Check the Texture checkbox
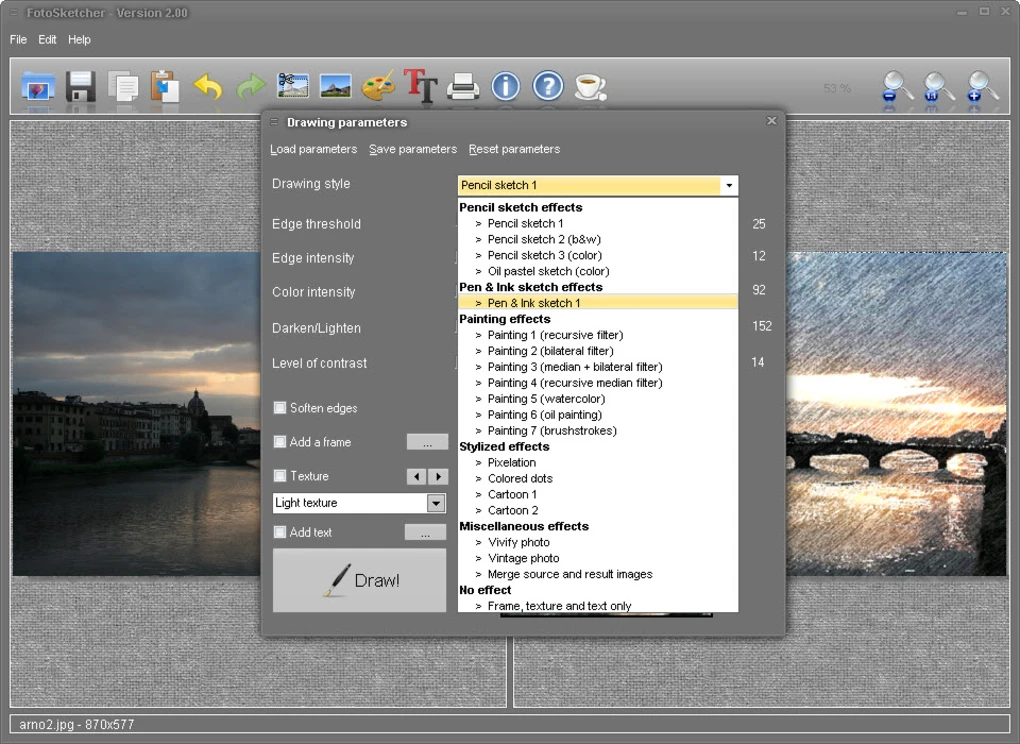This screenshot has width=1020, height=744. (x=280, y=475)
